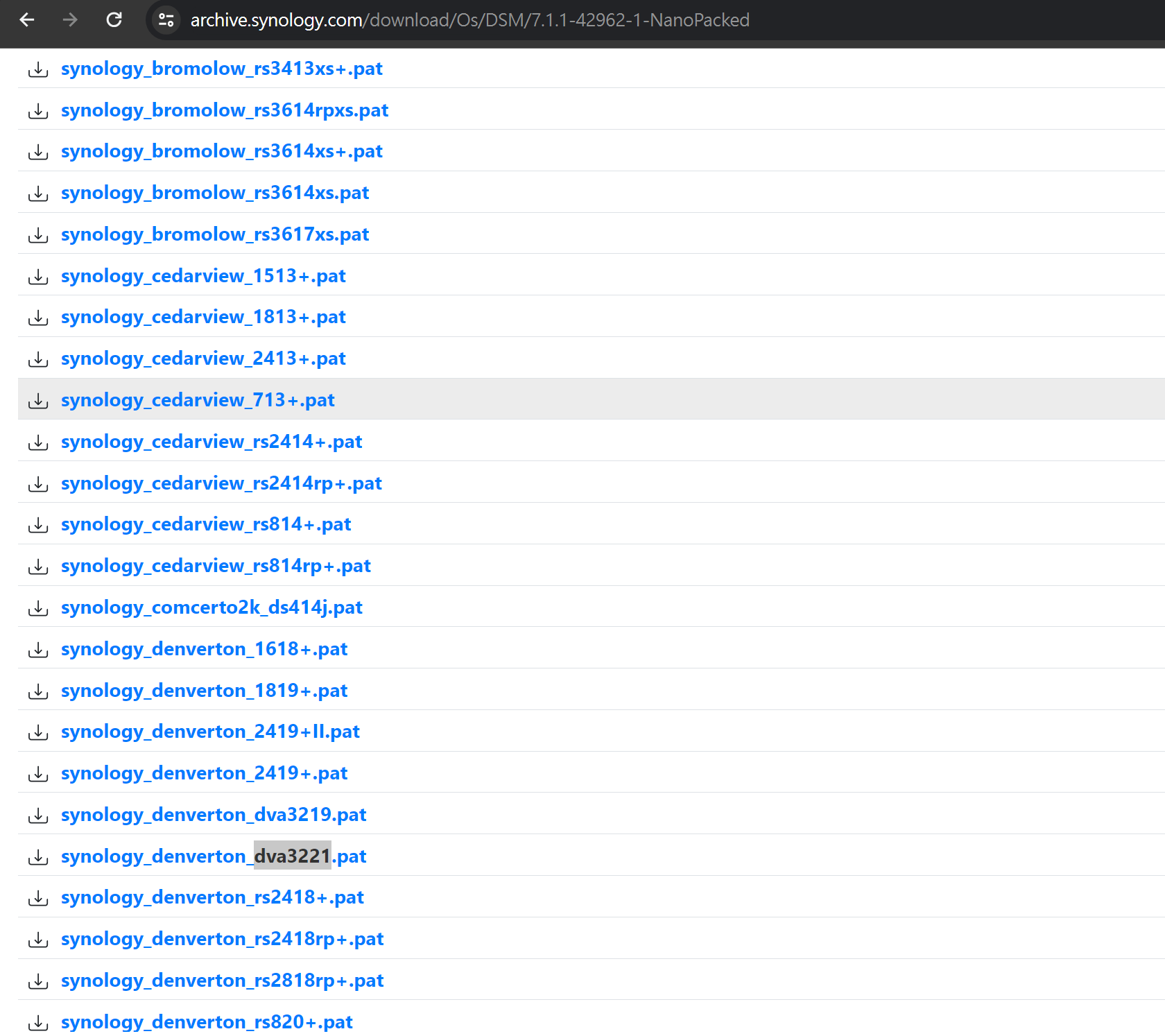Open synology_cedarview_1513+.pat link

203,276
